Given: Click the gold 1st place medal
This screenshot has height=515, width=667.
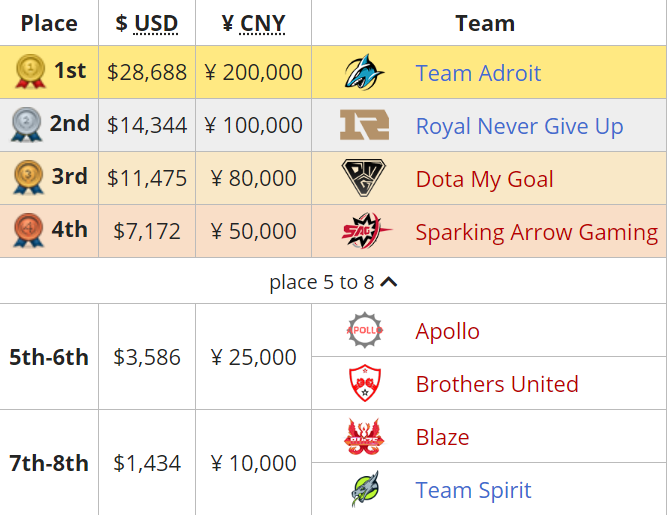Looking at the screenshot, I should click(30, 71).
